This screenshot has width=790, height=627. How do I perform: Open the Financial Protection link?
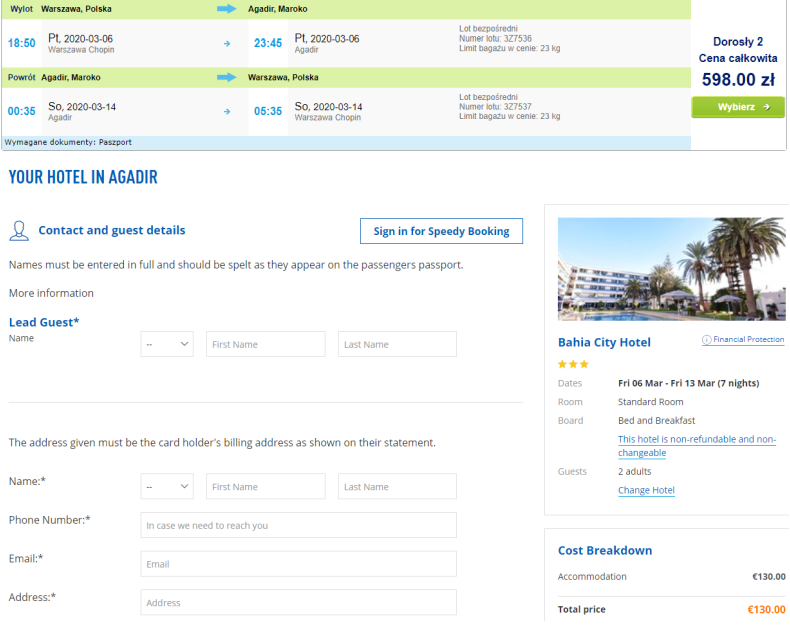coord(748,339)
